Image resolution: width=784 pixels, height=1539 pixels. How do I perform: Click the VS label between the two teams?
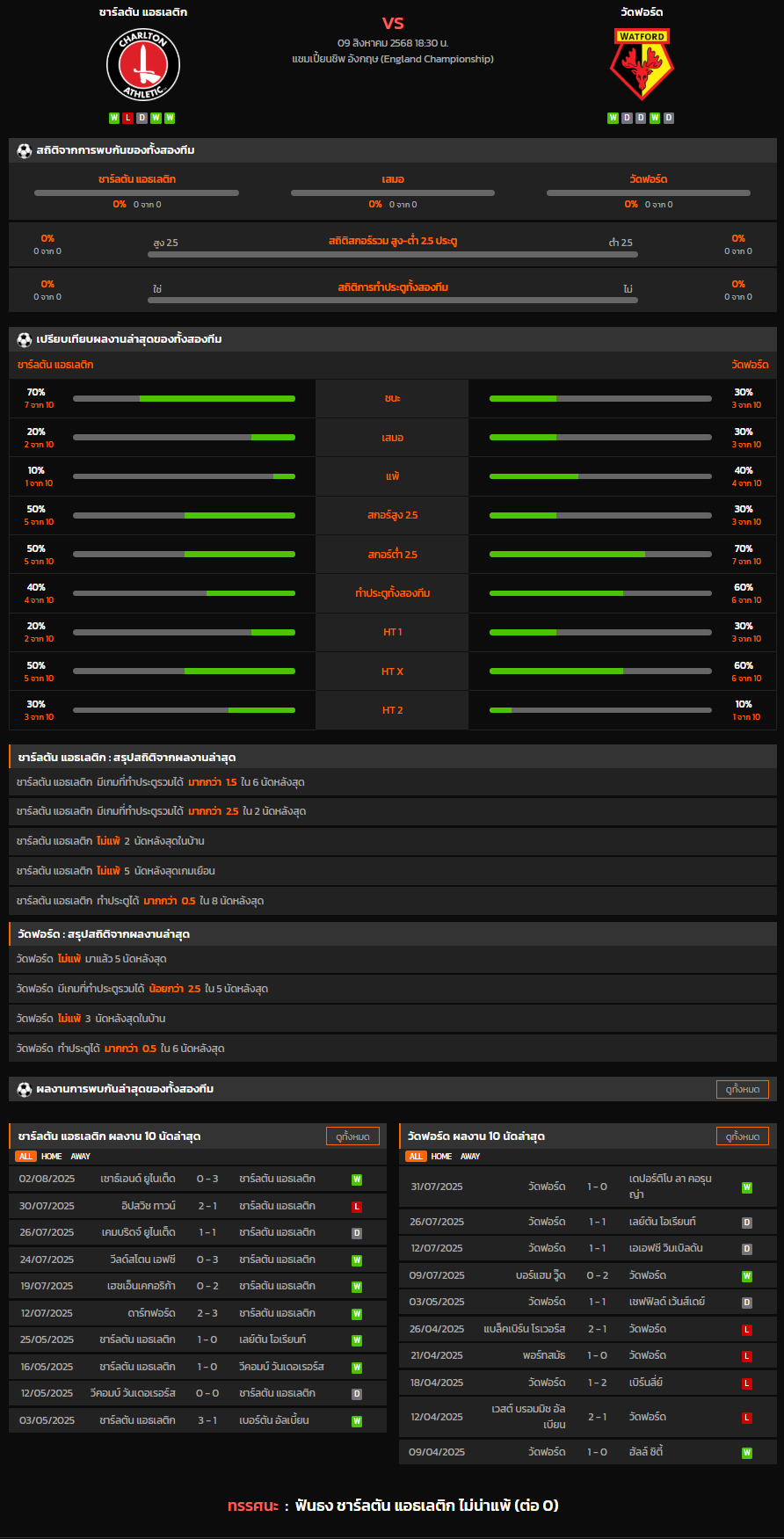(393, 23)
